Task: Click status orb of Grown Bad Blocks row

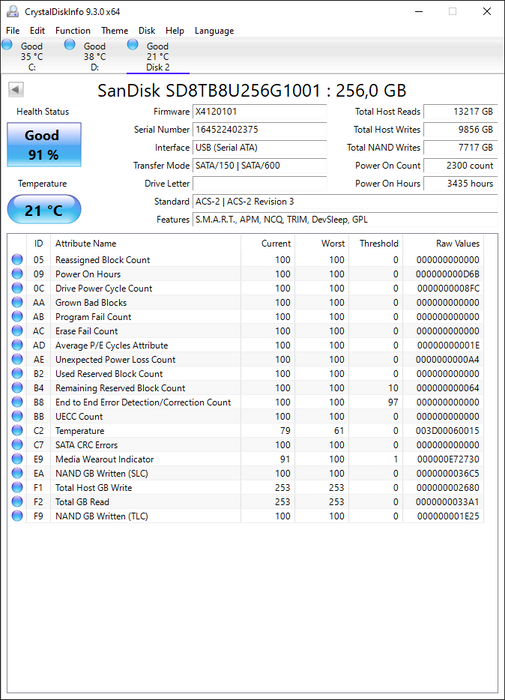Action: pyautogui.click(x=17, y=302)
